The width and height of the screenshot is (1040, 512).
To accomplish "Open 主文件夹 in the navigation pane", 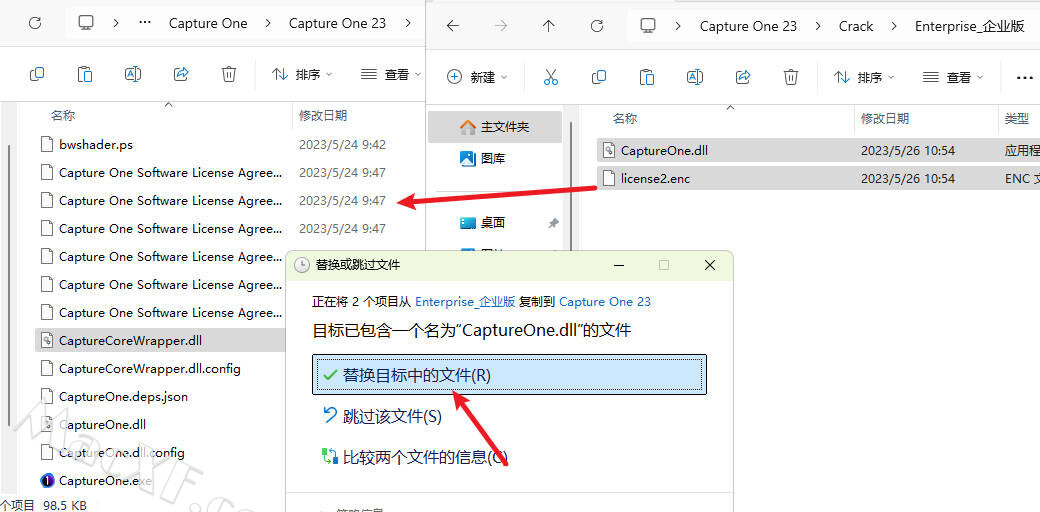I will coord(495,127).
